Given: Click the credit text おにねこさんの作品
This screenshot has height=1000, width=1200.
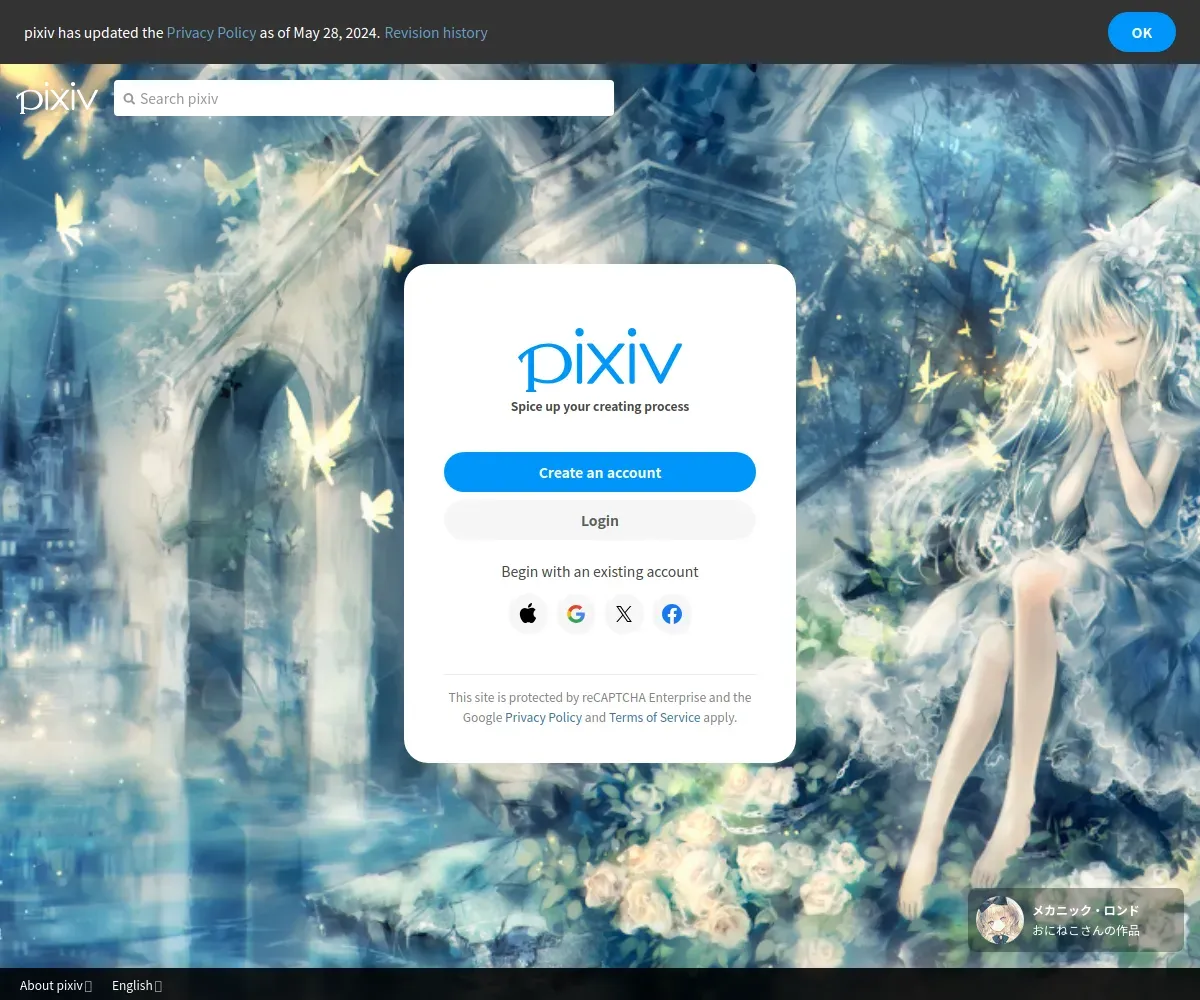Looking at the screenshot, I should coord(1086,930).
